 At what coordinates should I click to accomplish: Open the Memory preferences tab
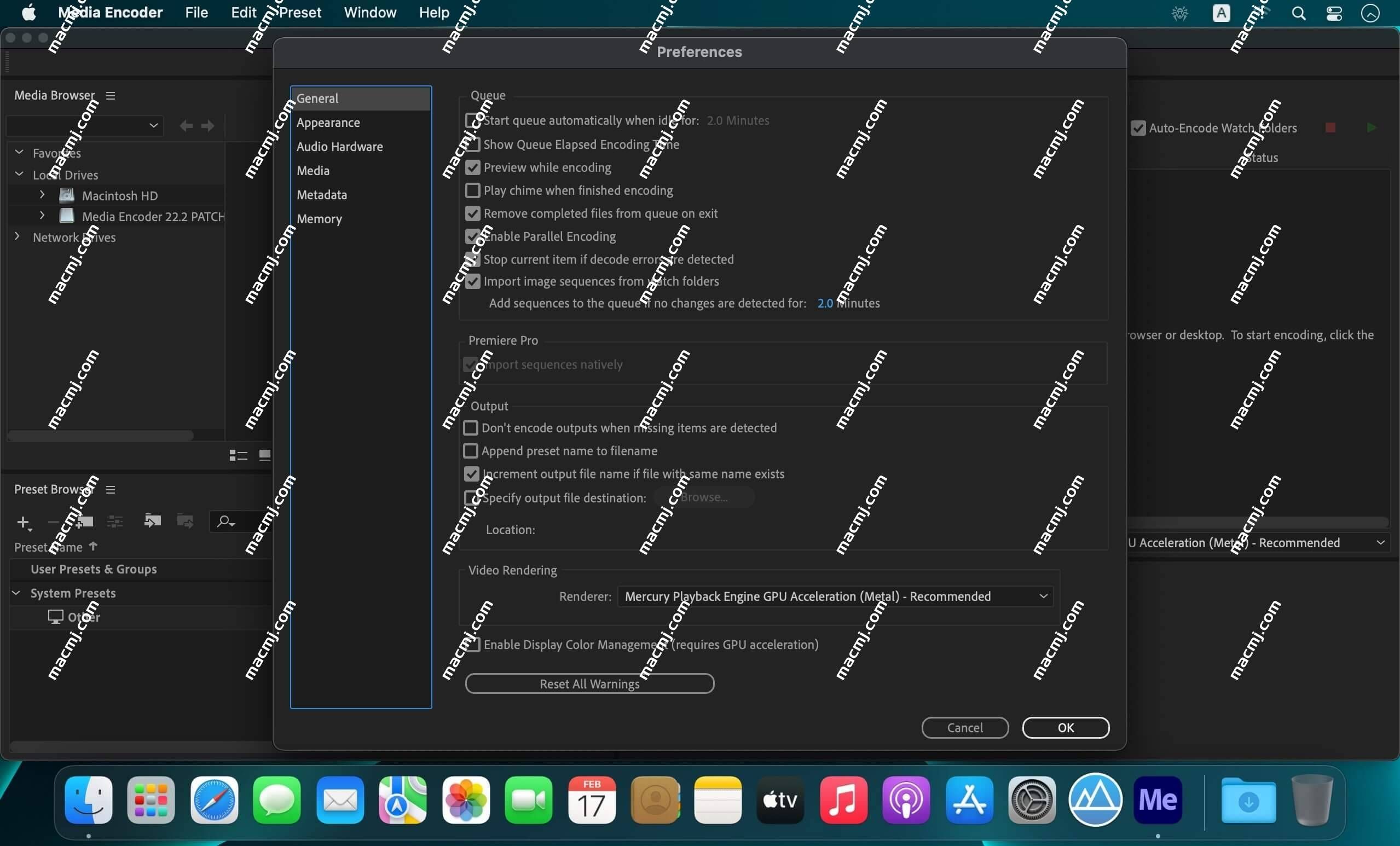[318, 219]
